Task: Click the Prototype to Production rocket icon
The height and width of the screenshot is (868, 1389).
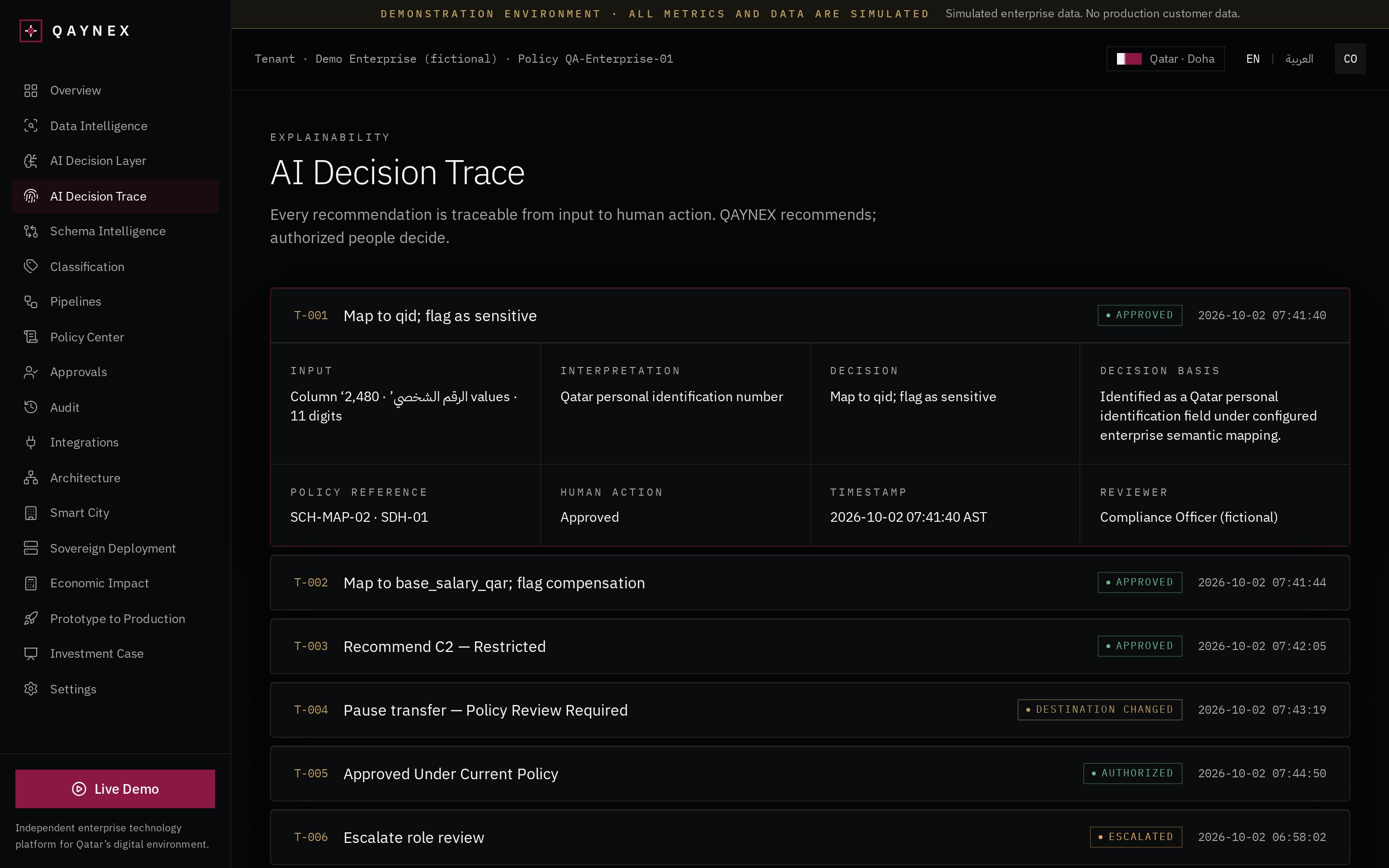Action: coord(31,619)
